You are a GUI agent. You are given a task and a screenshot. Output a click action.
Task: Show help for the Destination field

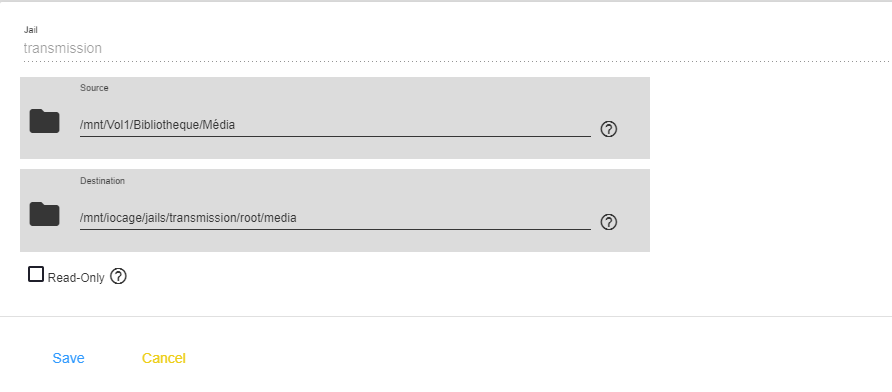tap(609, 222)
